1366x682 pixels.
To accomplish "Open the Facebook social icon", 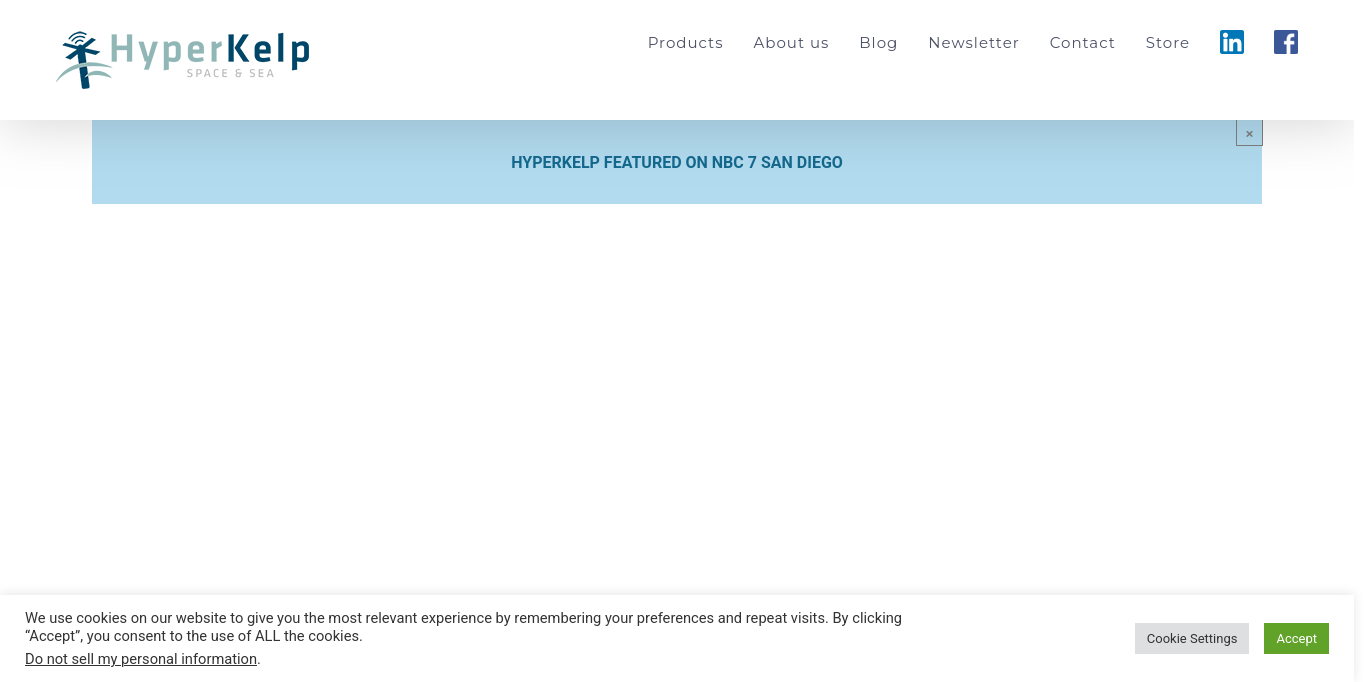I will pos(1285,42).
